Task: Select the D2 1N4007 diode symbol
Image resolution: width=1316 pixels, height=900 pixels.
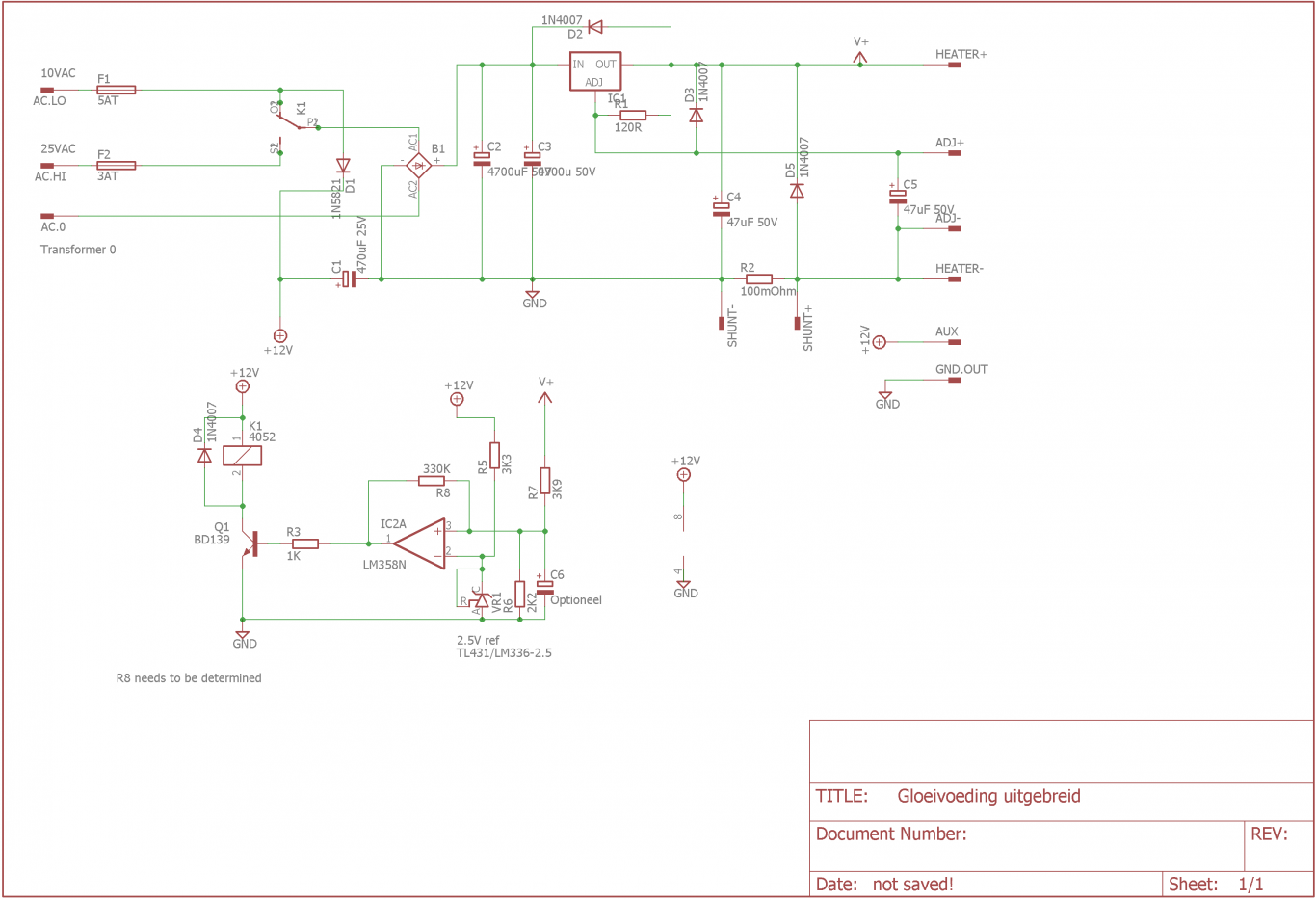Action: 595,27
